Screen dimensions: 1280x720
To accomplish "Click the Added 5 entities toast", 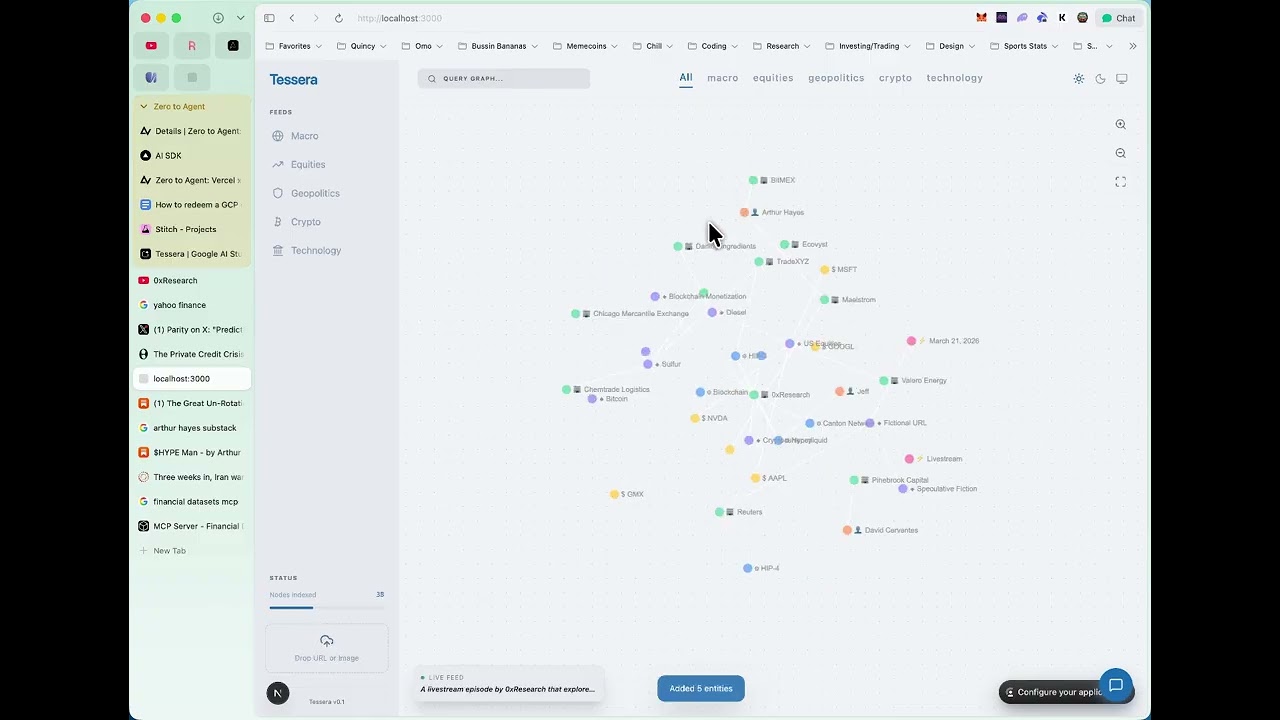I will click(x=701, y=688).
